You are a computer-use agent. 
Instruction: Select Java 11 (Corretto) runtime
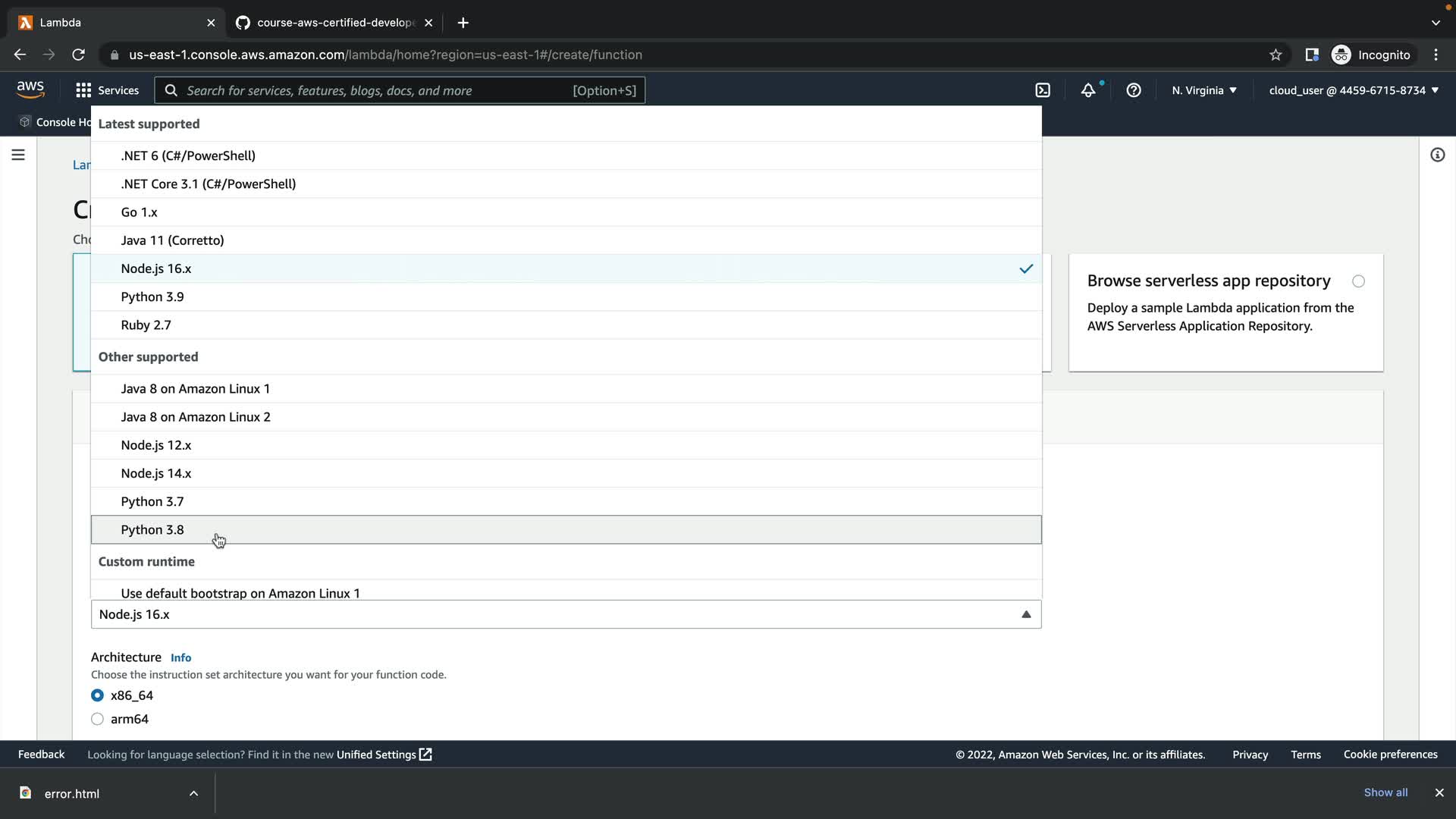(172, 240)
